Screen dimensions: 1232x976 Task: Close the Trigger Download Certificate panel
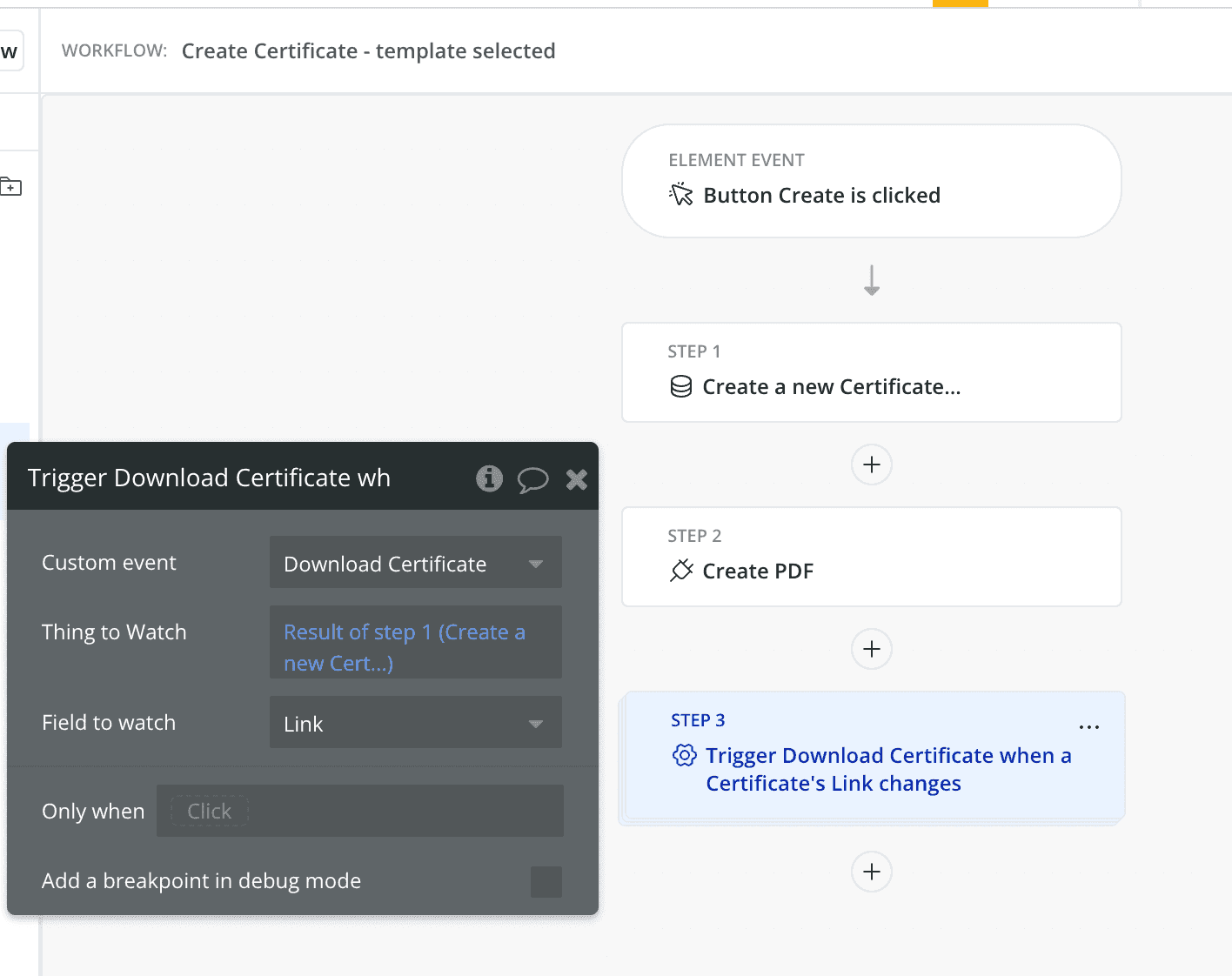(x=576, y=479)
